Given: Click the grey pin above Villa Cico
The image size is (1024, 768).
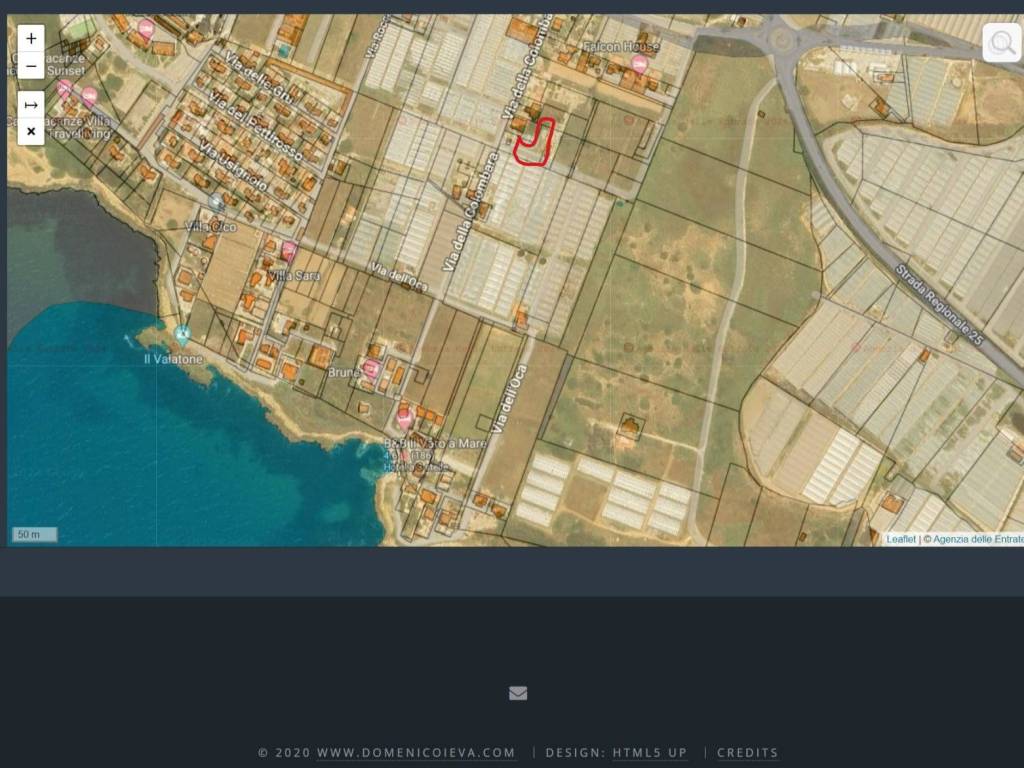Looking at the screenshot, I should pos(216,203).
